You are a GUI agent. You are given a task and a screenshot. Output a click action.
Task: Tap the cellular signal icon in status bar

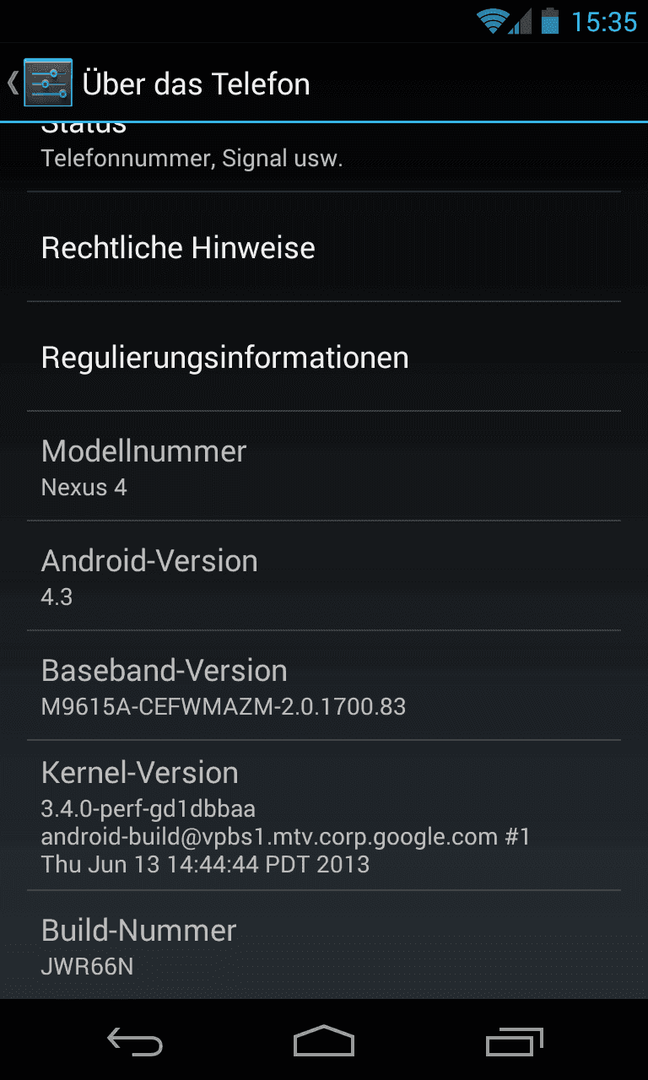coord(520,21)
